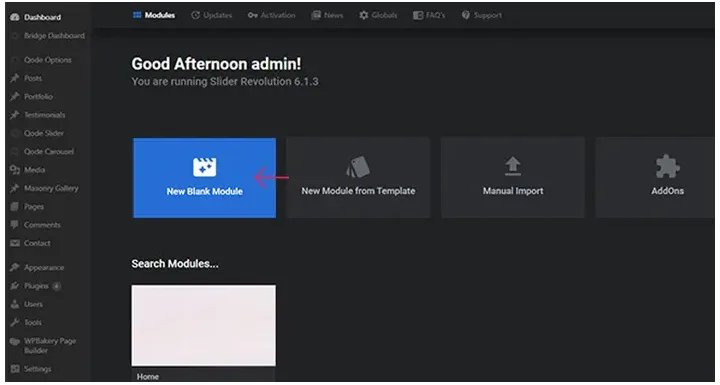Screen dimensions: 720x385
Task: Go to Qode Slider menu item
Action: [44, 133]
